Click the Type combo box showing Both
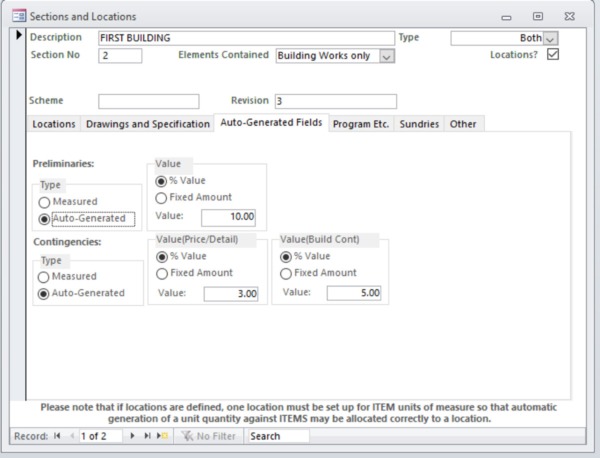 point(497,38)
